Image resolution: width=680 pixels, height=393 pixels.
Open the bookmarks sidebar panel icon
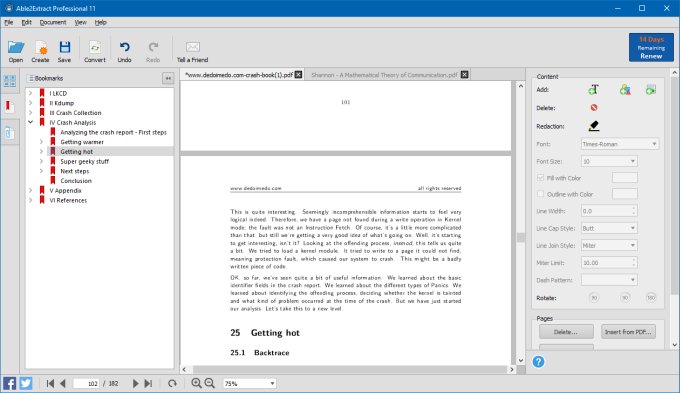(x=10, y=106)
